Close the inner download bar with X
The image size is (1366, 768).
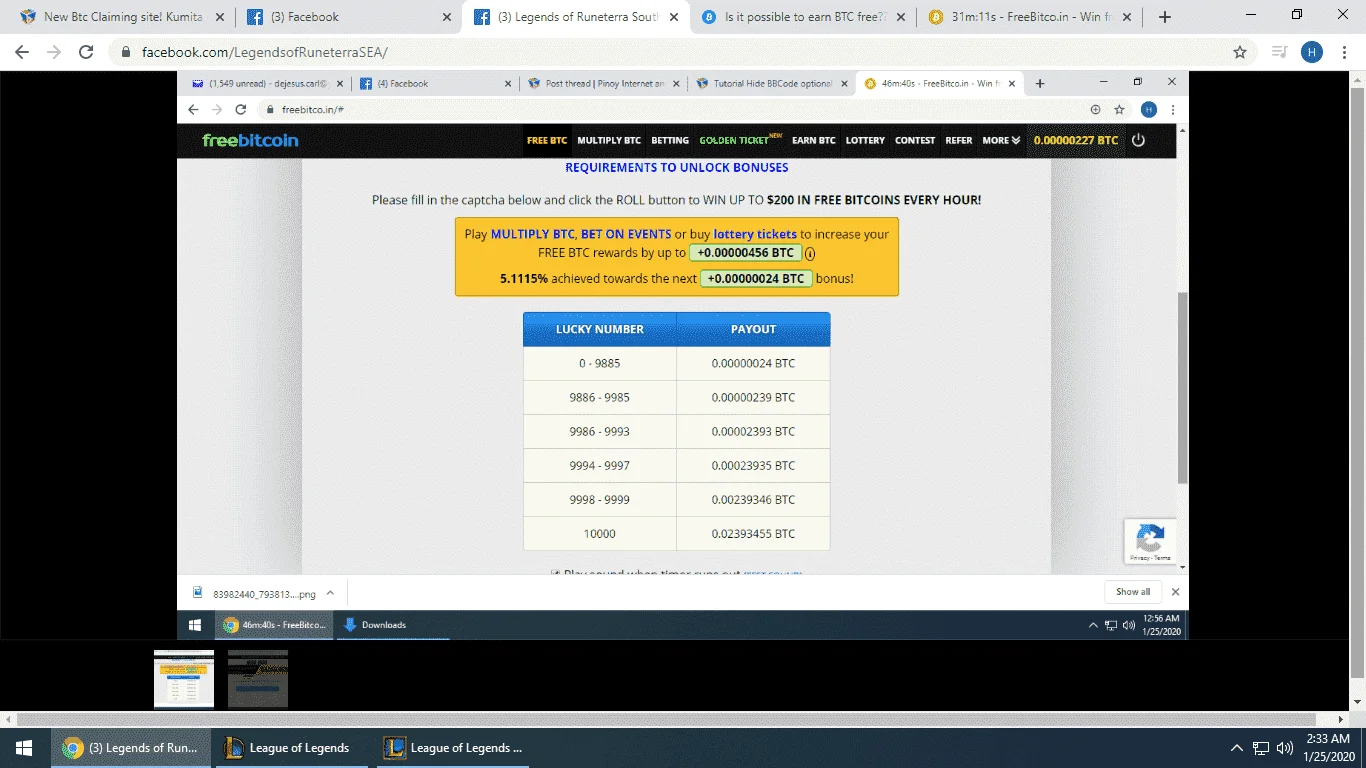1175,592
